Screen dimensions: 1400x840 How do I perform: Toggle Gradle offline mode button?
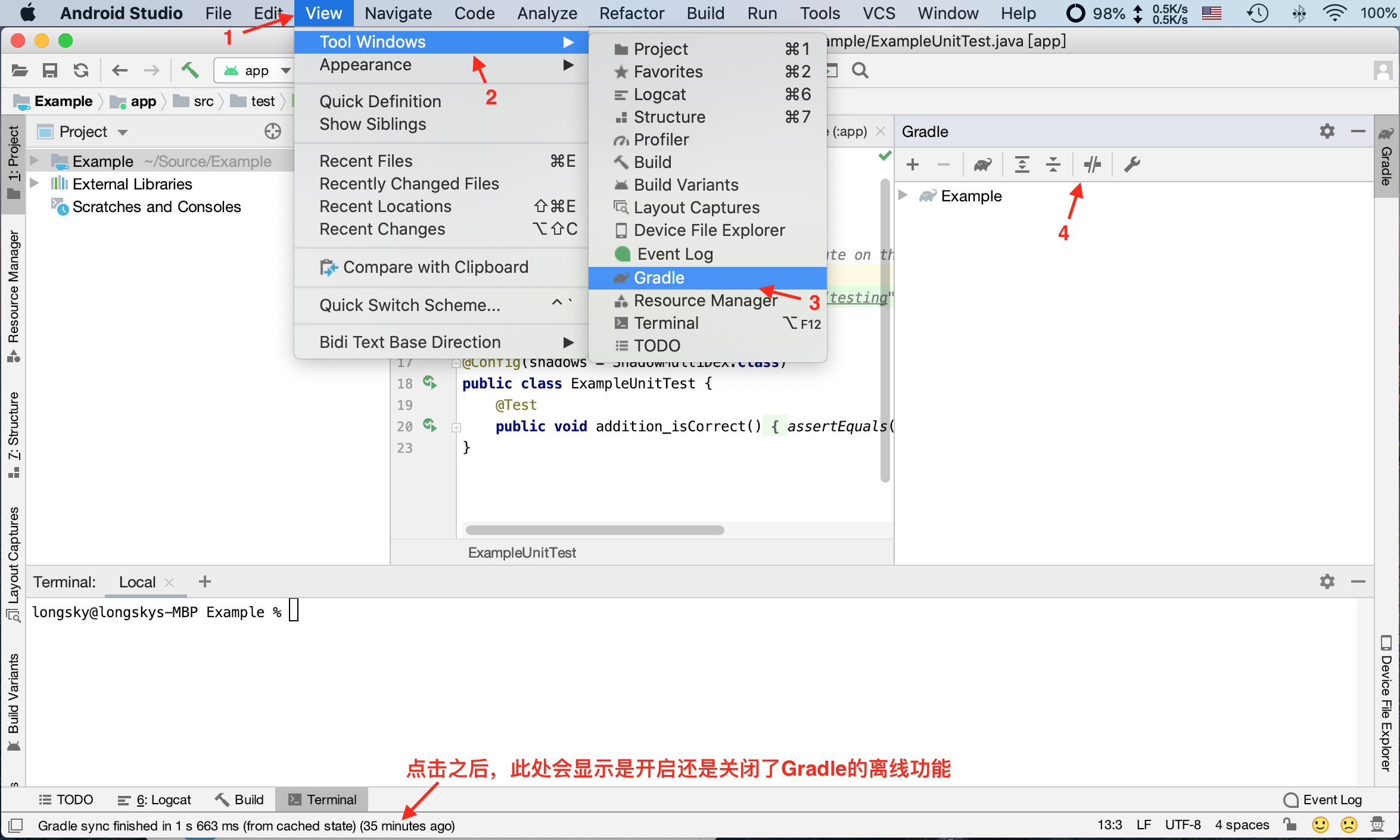[x=1093, y=164]
